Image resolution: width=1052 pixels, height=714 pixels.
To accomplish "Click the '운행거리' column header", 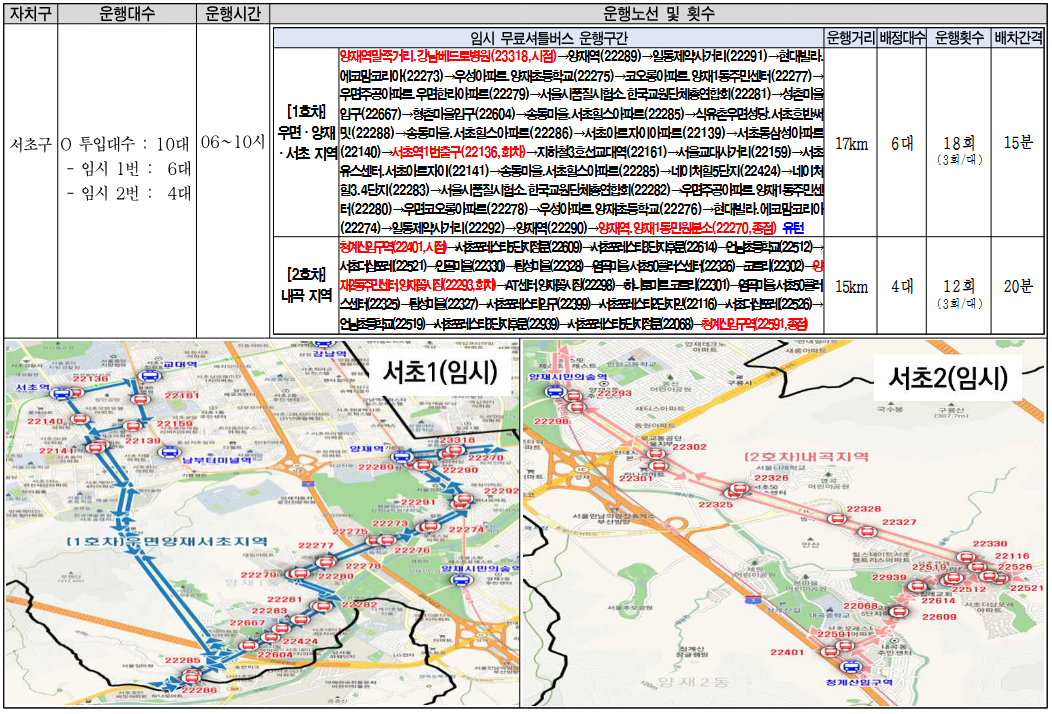I will [850, 36].
